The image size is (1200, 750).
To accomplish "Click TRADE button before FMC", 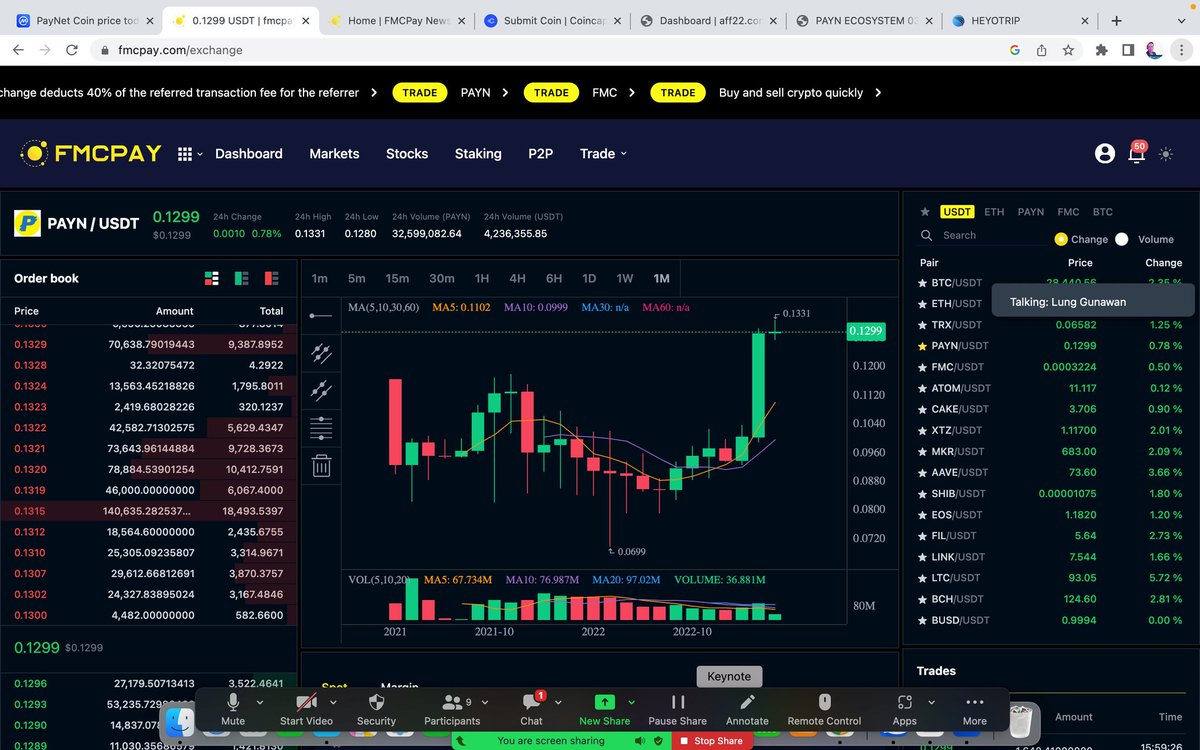I will pyautogui.click(x=551, y=92).
